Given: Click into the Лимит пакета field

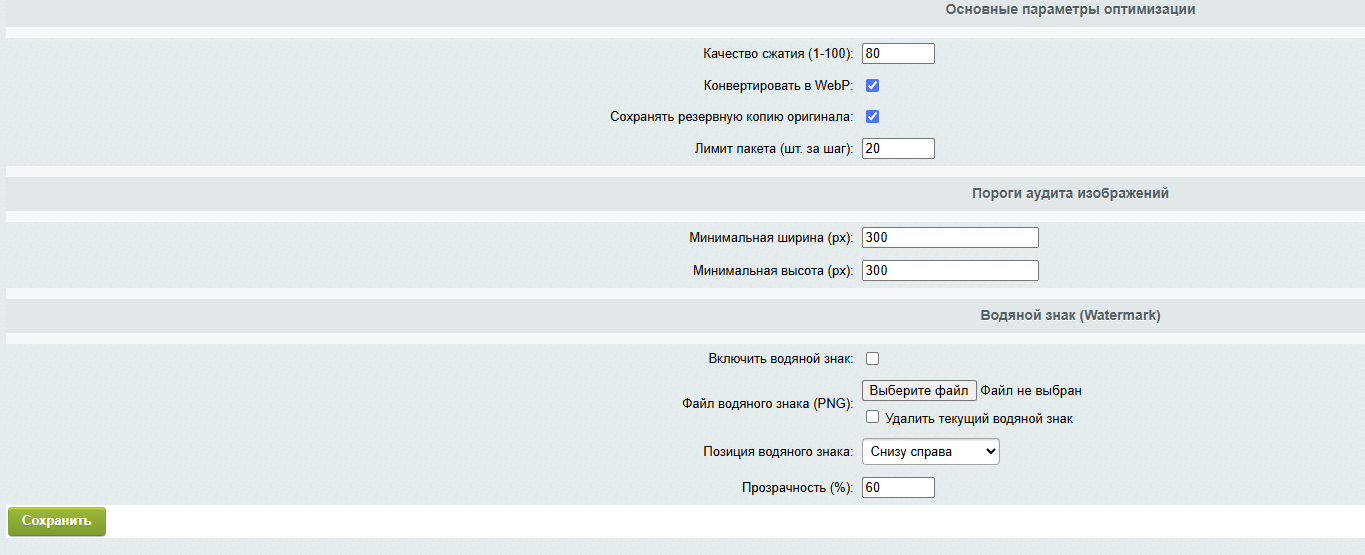Looking at the screenshot, I should point(898,148).
